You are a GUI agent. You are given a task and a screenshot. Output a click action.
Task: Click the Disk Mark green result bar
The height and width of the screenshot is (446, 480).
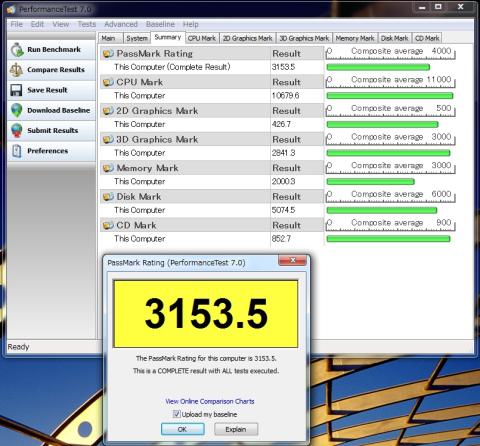pyautogui.click(x=382, y=210)
